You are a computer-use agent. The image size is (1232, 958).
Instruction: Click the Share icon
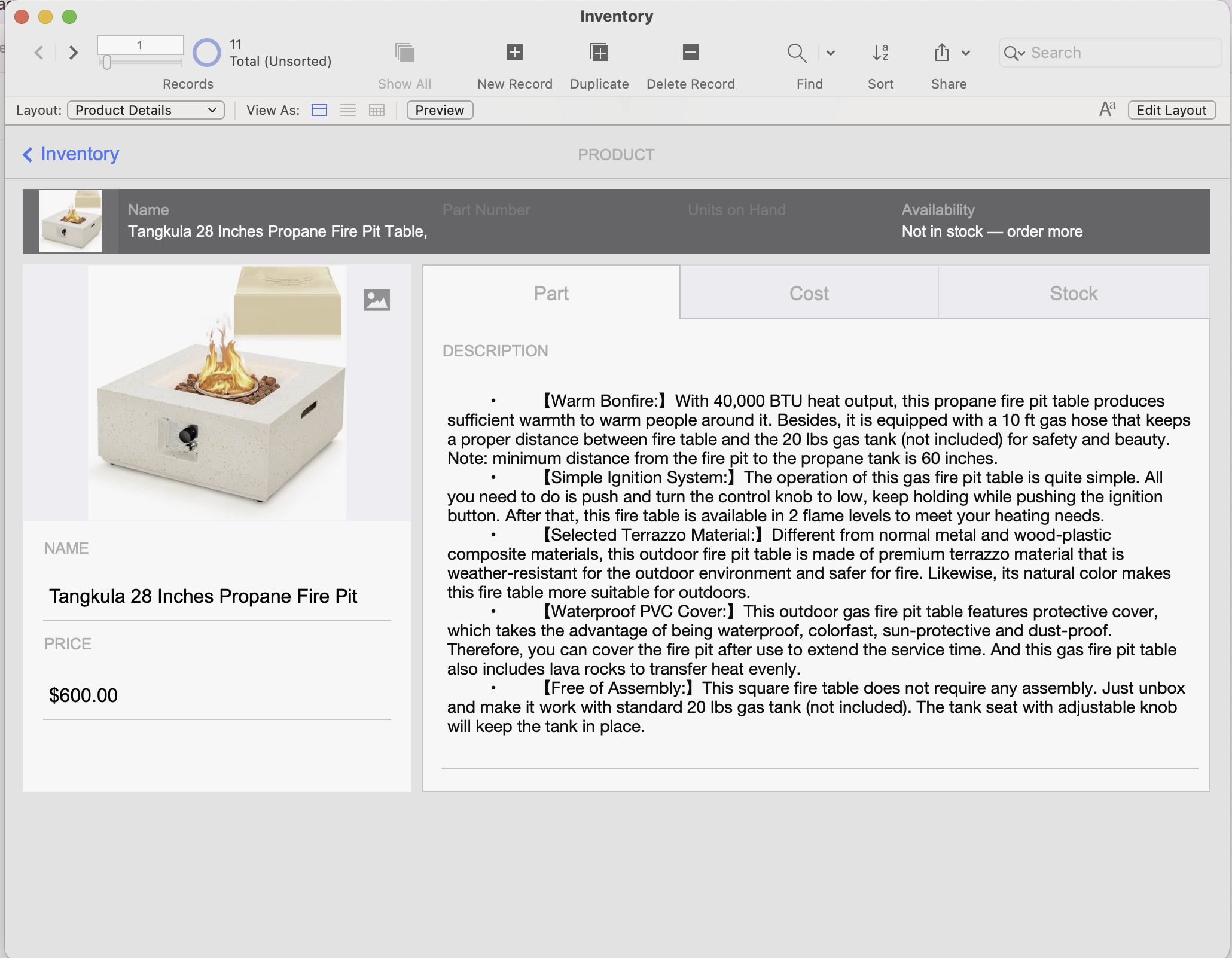942,53
